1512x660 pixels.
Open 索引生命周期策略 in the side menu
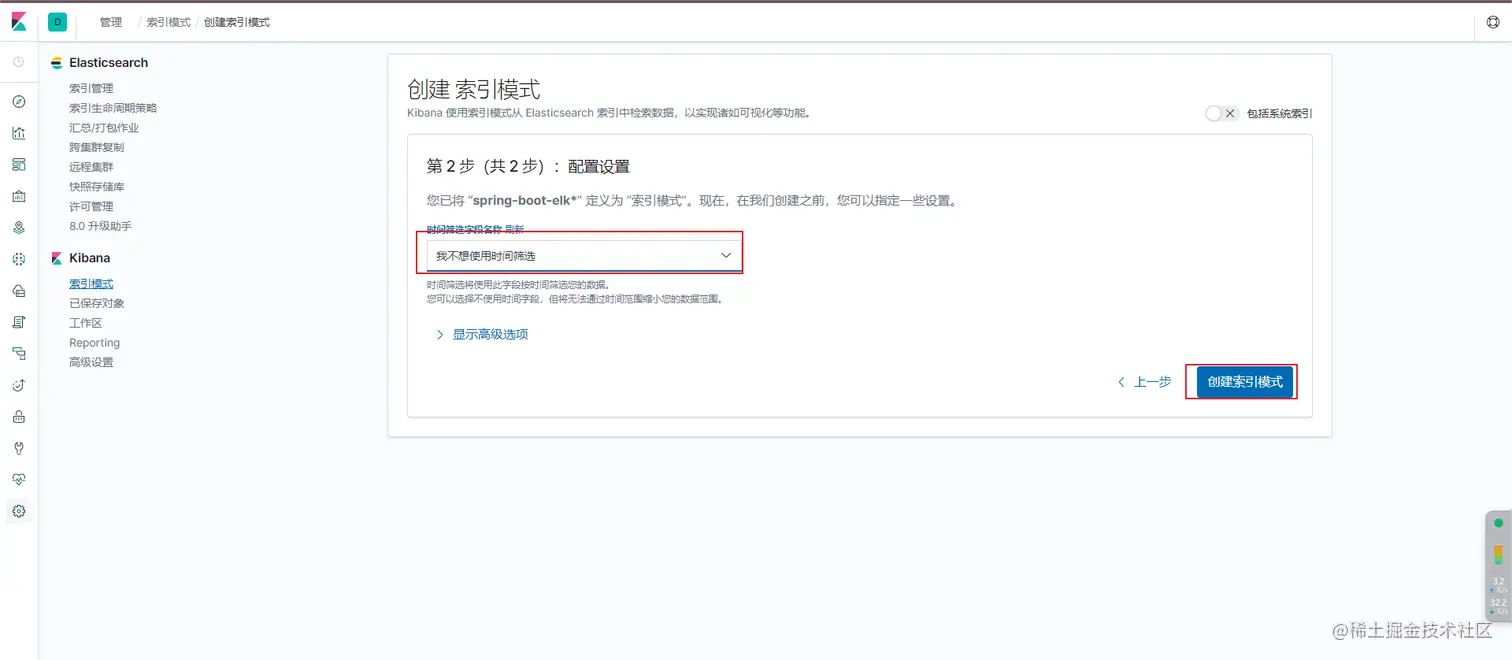113,108
